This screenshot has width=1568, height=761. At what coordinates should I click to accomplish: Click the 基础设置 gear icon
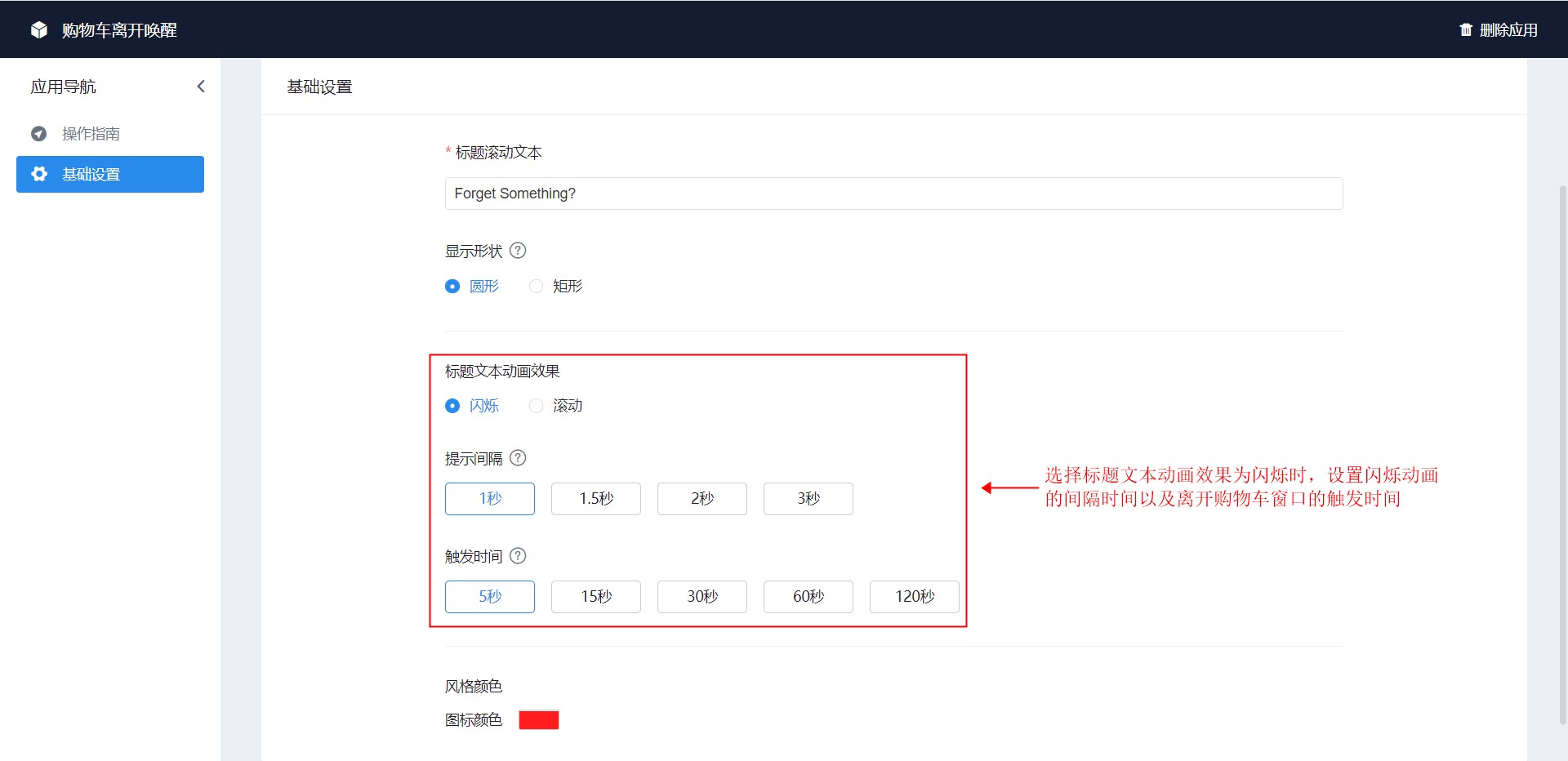pos(38,174)
